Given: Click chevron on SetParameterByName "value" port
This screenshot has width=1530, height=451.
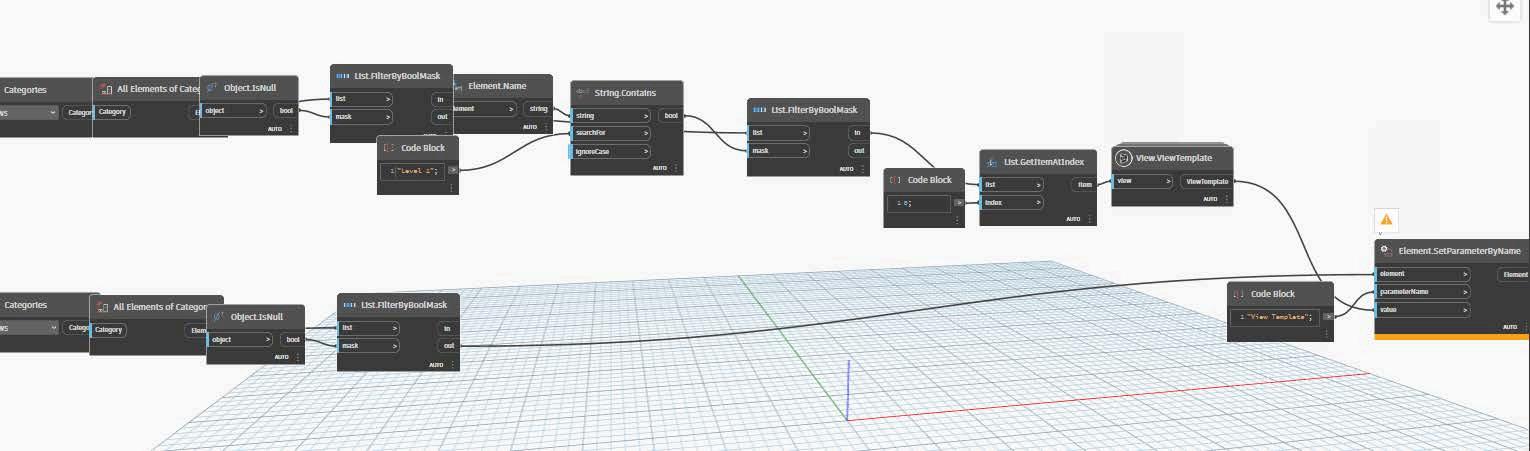Looking at the screenshot, I should pos(1465,310).
